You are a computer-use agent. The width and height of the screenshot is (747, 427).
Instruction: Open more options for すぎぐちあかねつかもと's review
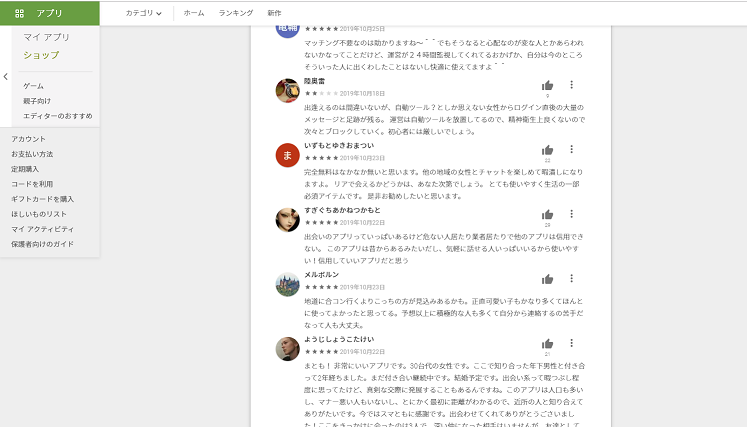(571, 214)
